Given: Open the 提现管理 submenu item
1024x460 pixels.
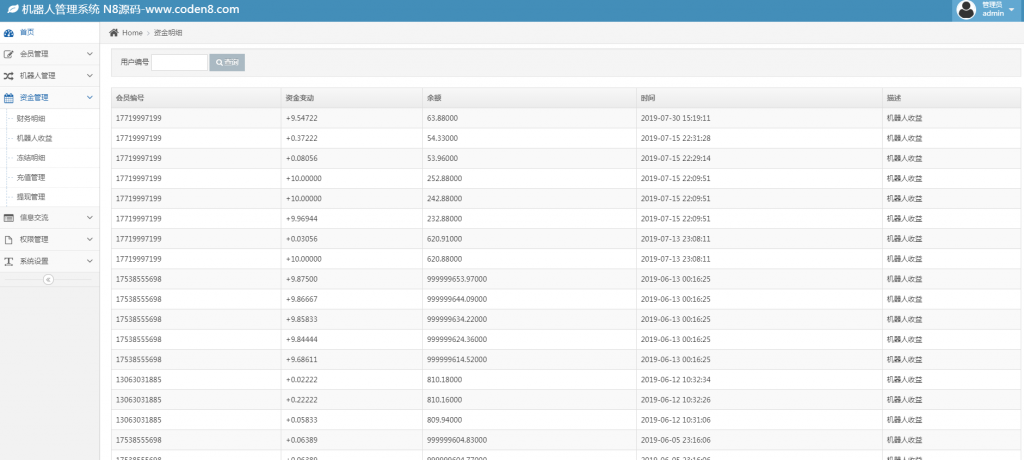Looking at the screenshot, I should pyautogui.click(x=31, y=197).
